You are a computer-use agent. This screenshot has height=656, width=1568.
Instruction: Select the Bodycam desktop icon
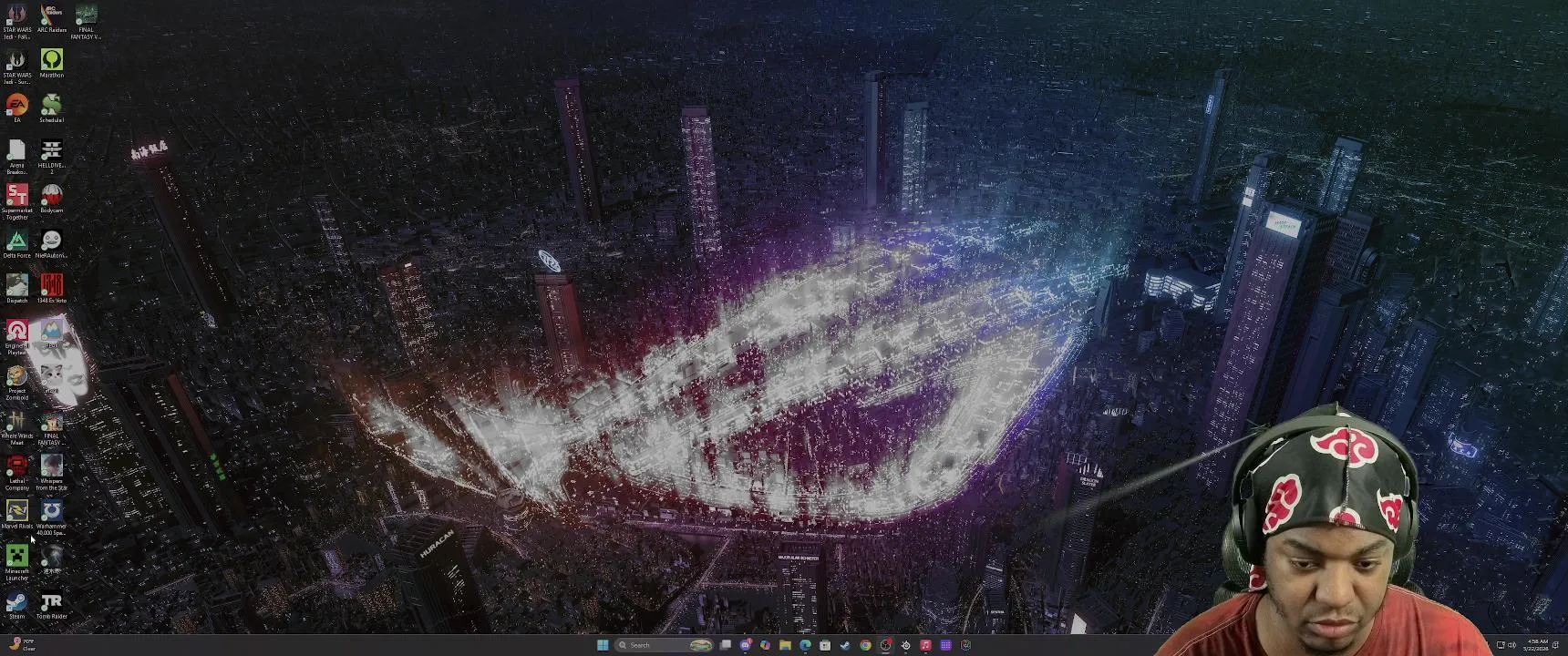[51, 199]
